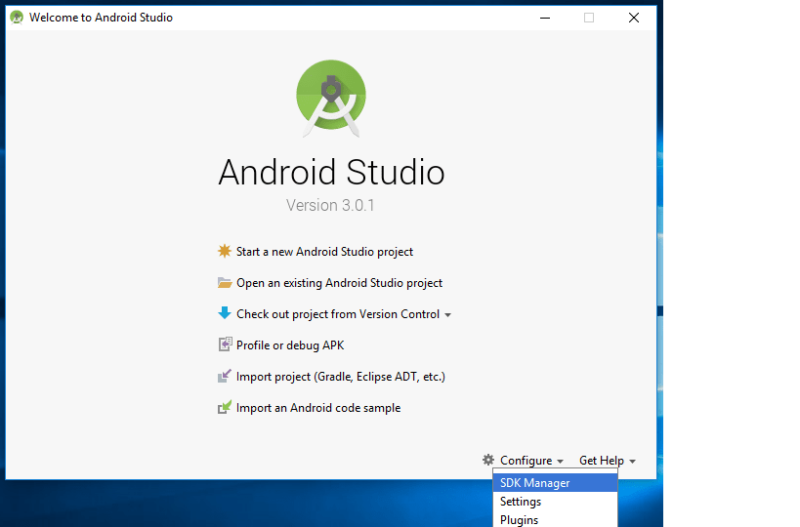Open SDK Manager from the Configure menu
The width and height of the screenshot is (800, 527).
[x=535, y=483]
